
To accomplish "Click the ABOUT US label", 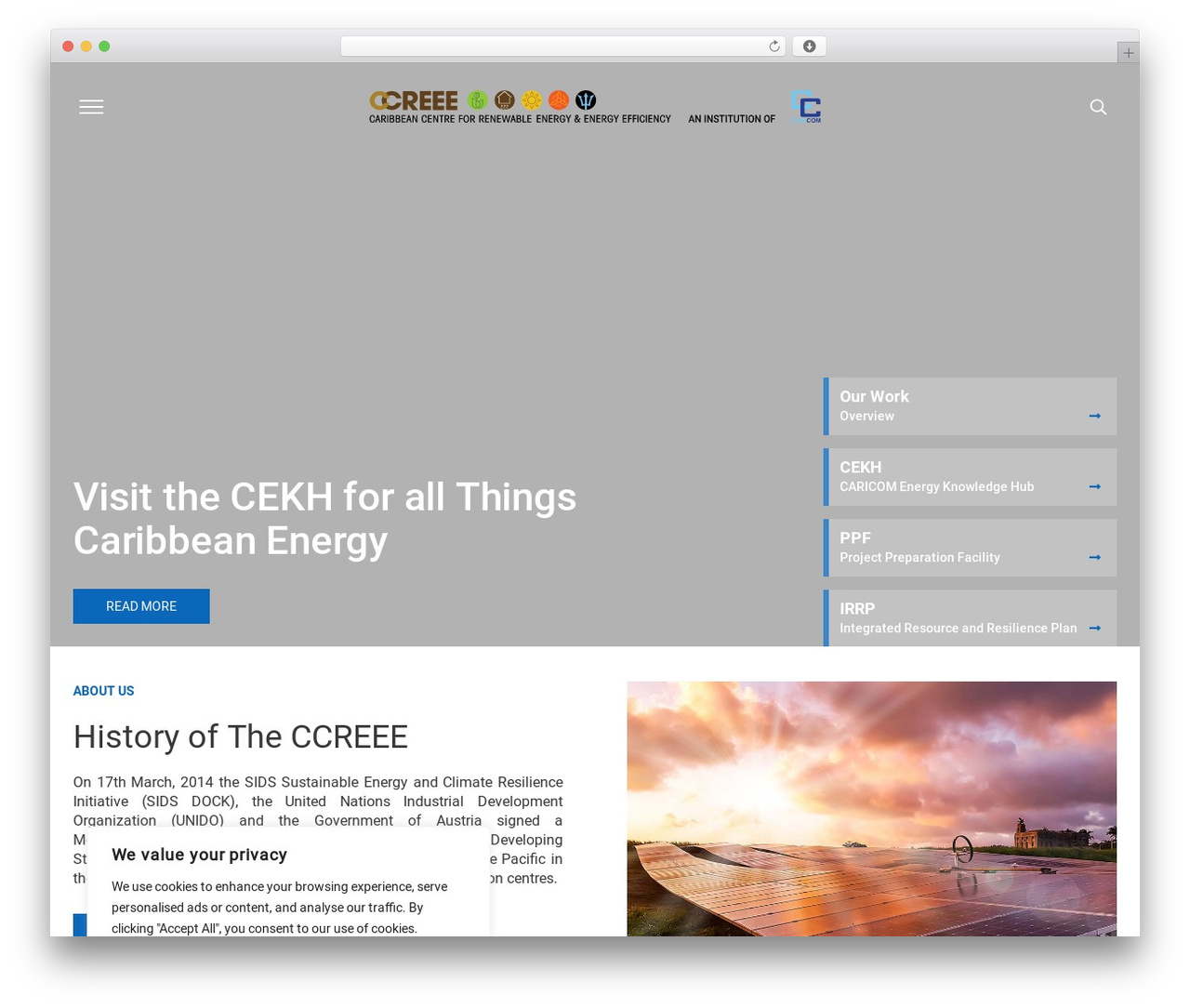I will (x=103, y=691).
